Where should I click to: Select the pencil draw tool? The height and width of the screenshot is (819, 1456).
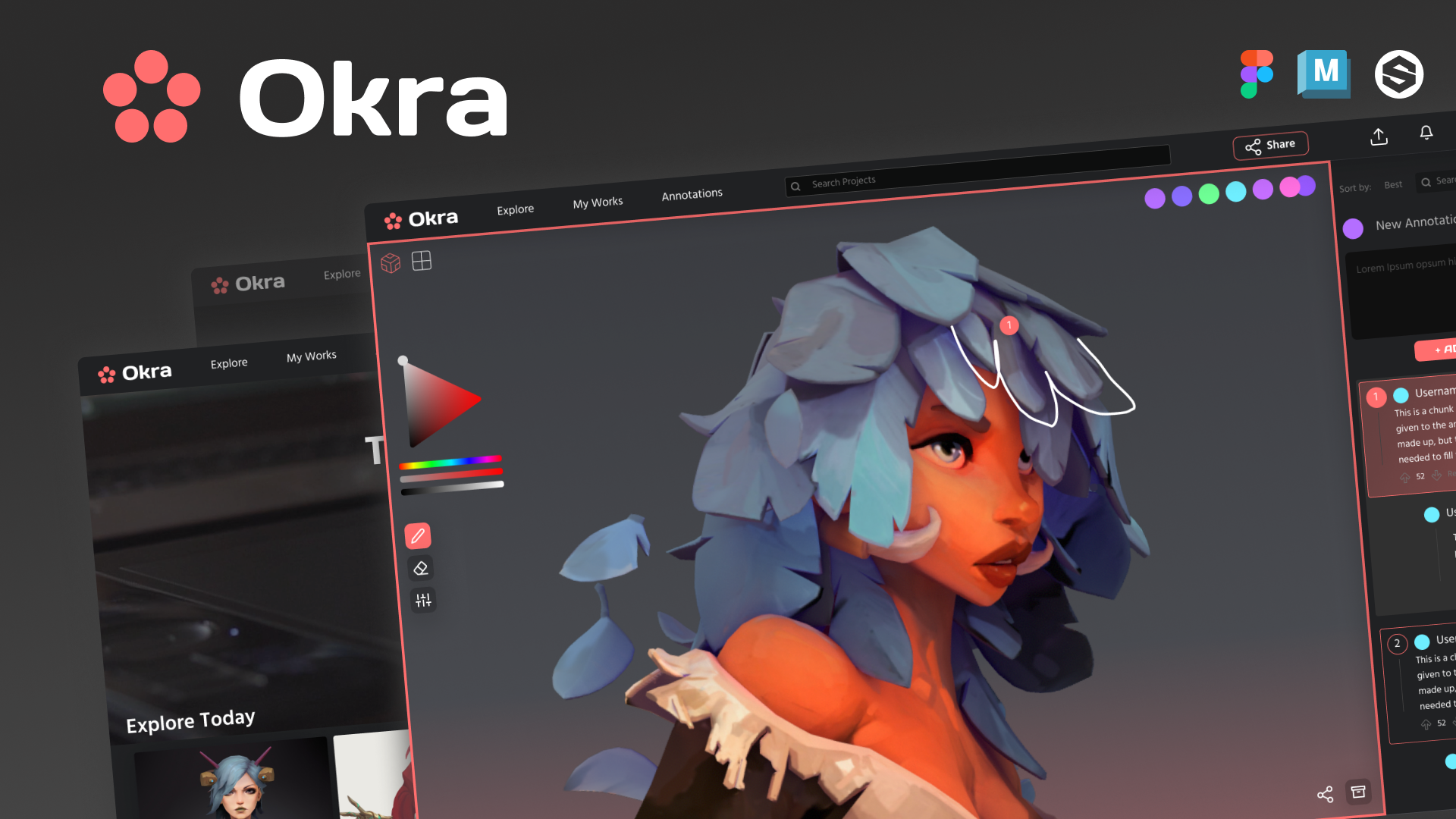click(x=418, y=536)
